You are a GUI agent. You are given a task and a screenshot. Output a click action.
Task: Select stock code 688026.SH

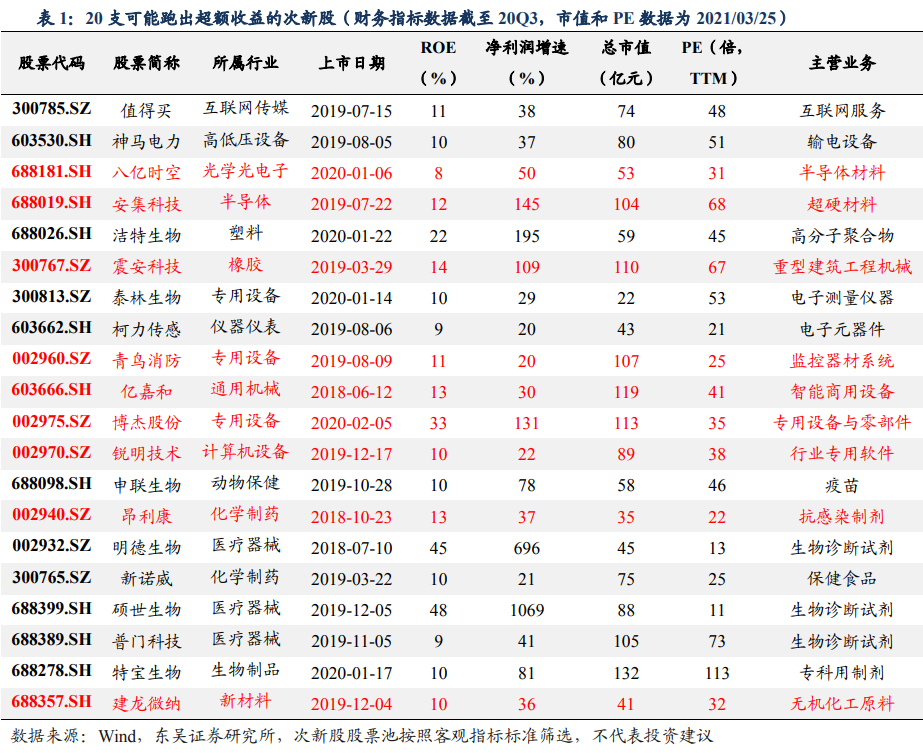pos(52,234)
